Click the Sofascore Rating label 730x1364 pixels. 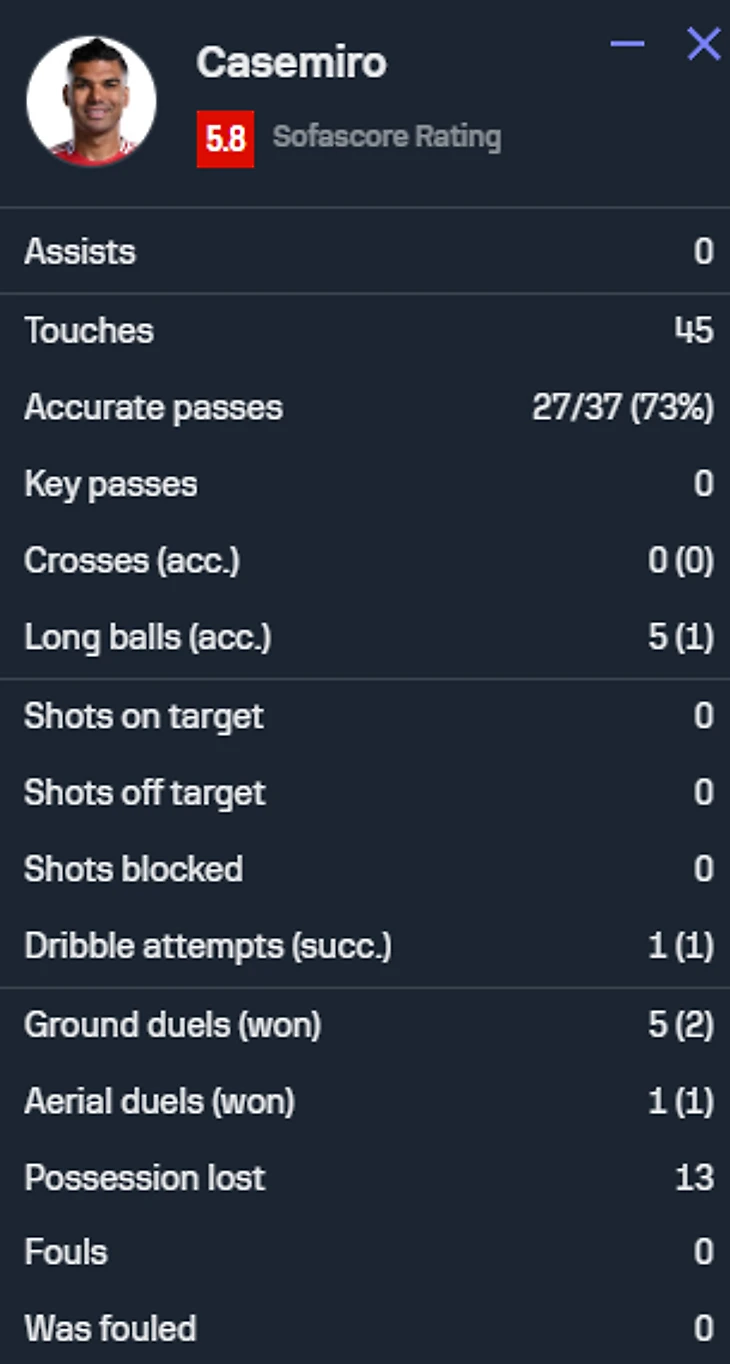click(x=387, y=137)
